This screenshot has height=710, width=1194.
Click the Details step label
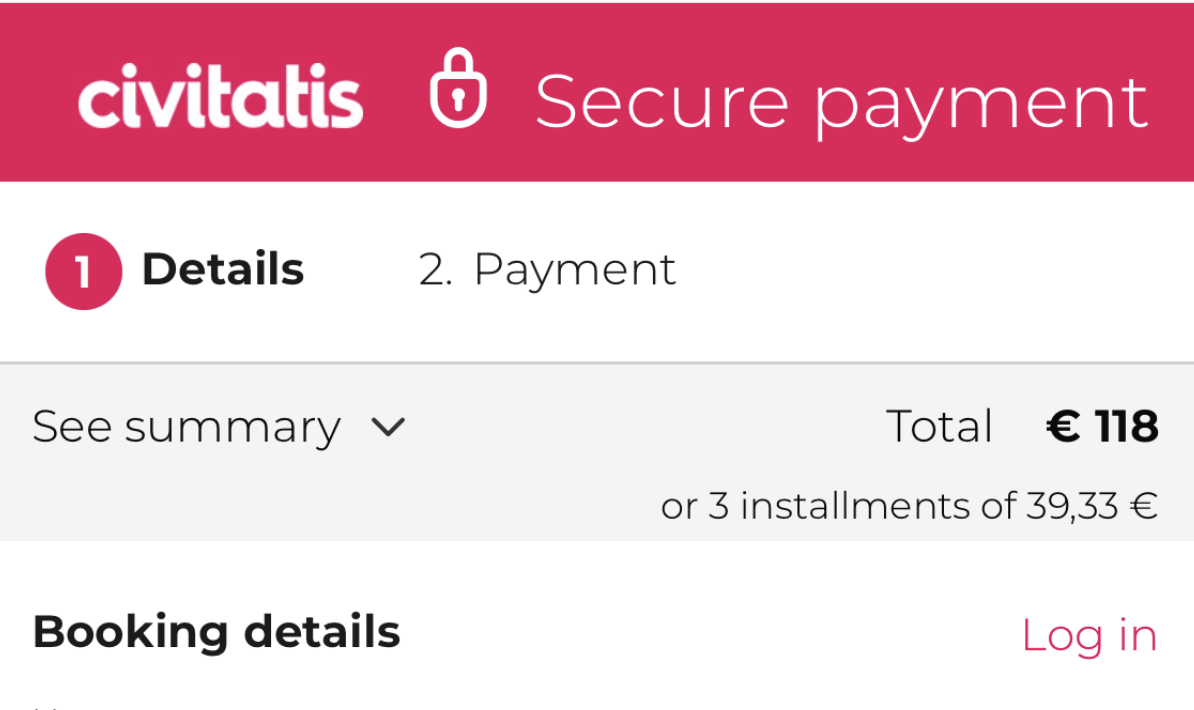[x=223, y=268]
